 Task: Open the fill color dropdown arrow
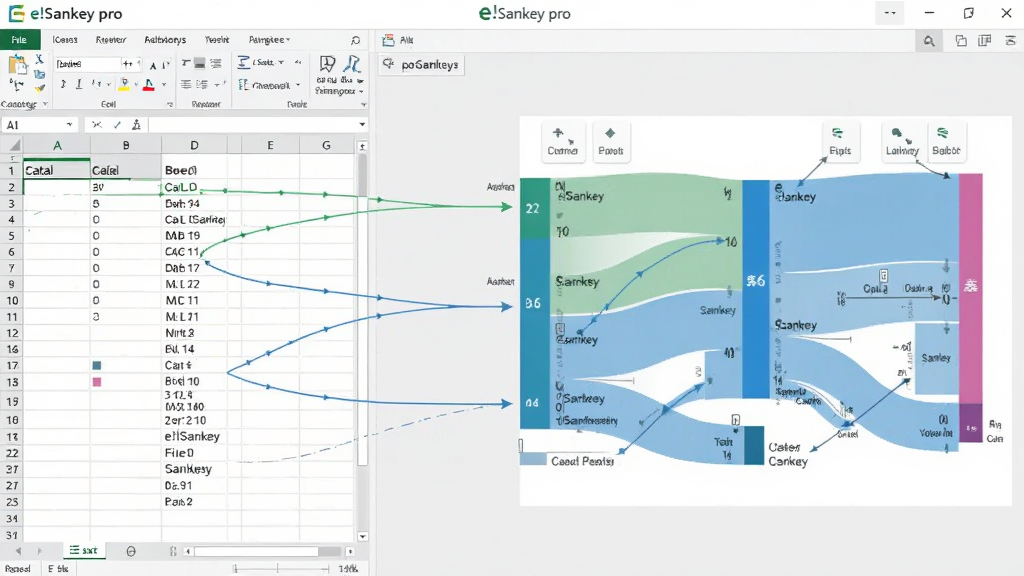(x=136, y=85)
